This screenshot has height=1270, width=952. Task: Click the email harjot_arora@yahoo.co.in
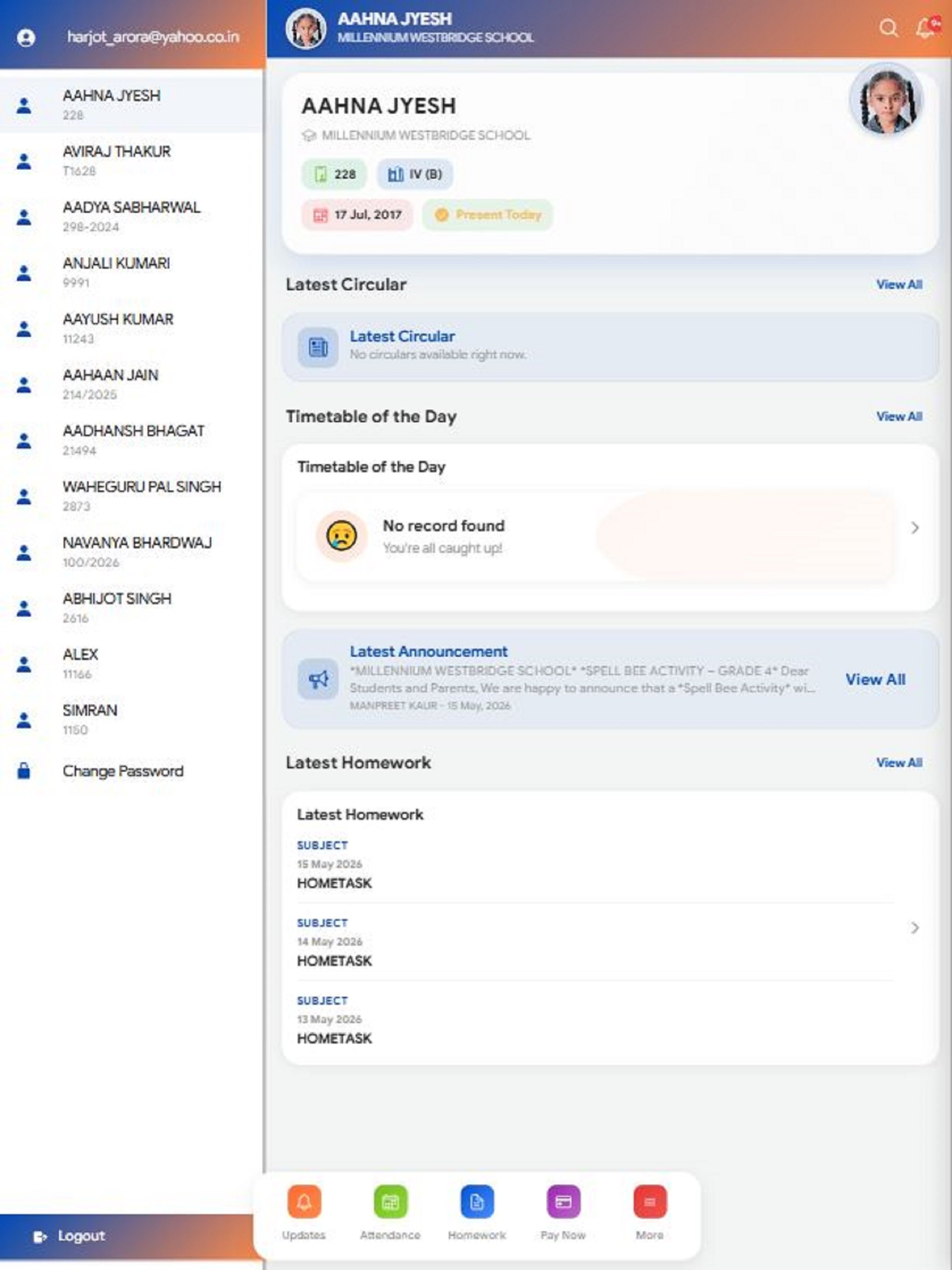tap(153, 37)
